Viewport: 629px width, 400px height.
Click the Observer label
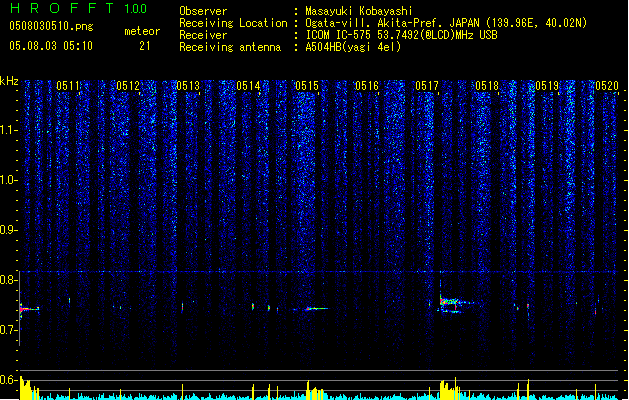[203, 11]
